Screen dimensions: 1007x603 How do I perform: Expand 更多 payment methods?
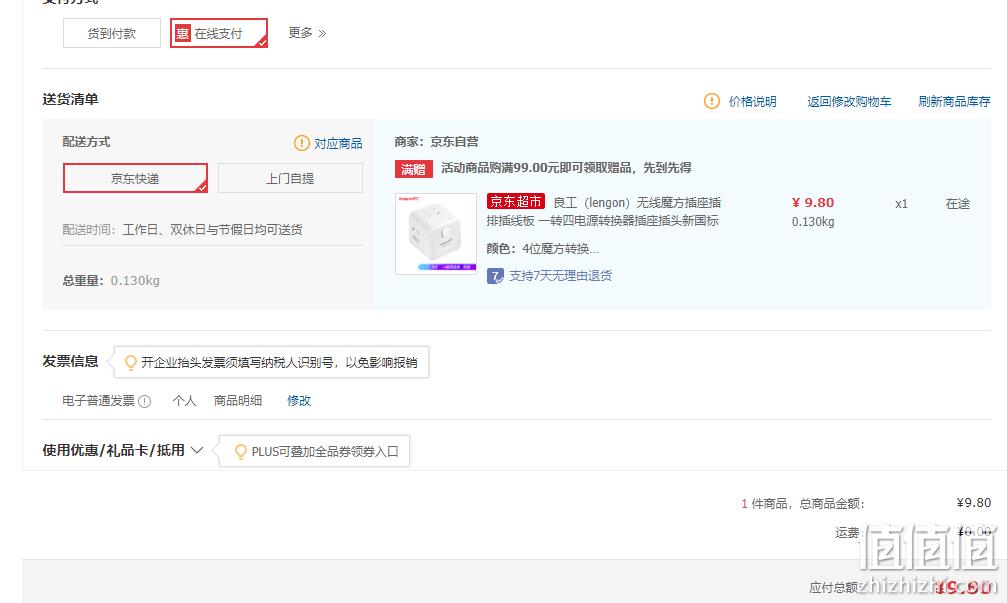pos(307,33)
